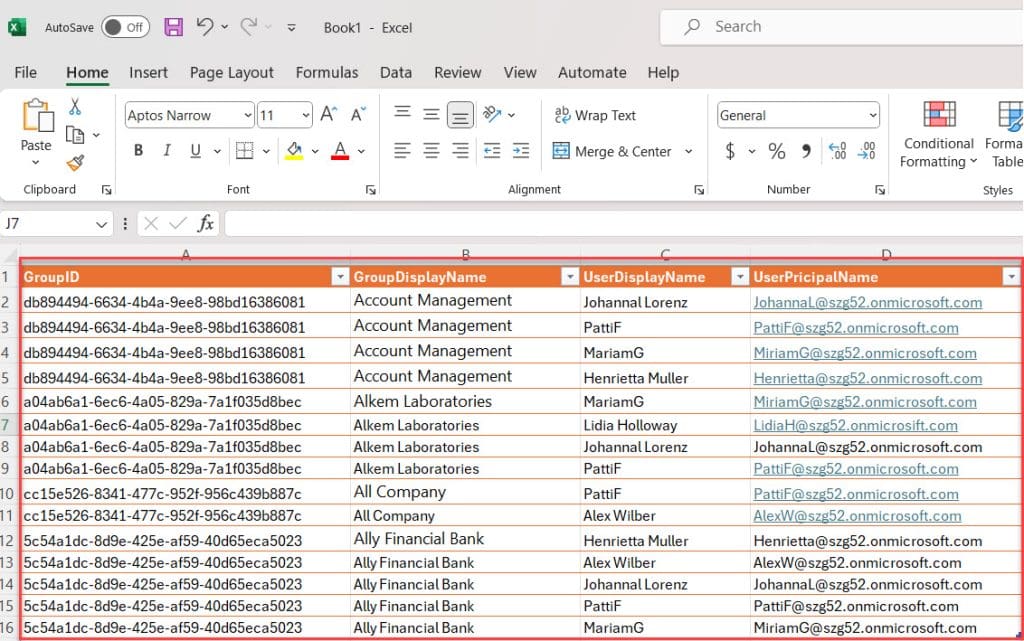The height and width of the screenshot is (641, 1024).
Task: Apply yellow Fill Color bucket
Action: tap(294, 151)
